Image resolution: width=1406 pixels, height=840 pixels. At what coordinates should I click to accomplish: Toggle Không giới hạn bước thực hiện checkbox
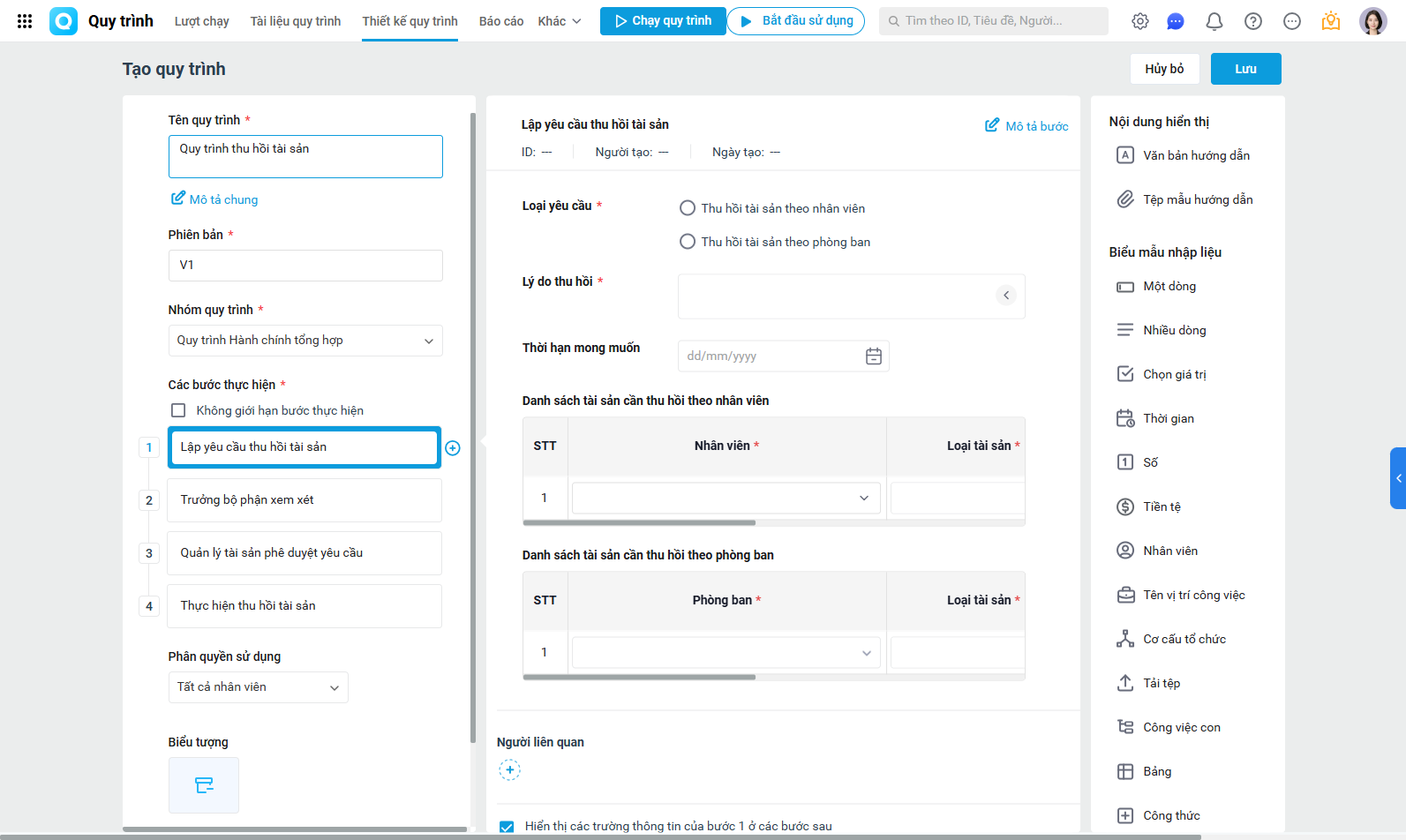pos(178,410)
